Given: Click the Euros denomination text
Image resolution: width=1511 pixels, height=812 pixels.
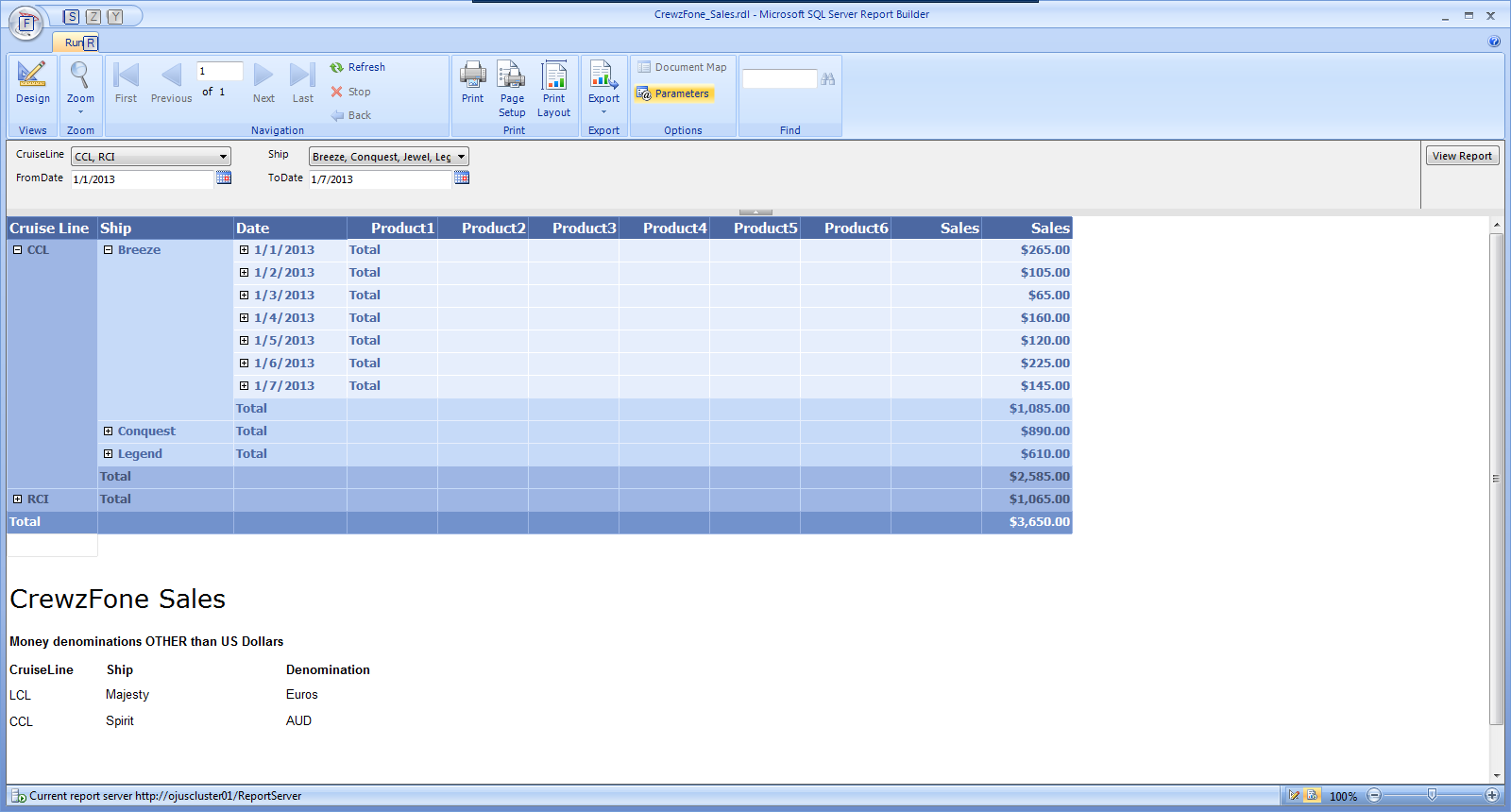Looking at the screenshot, I should [302, 694].
